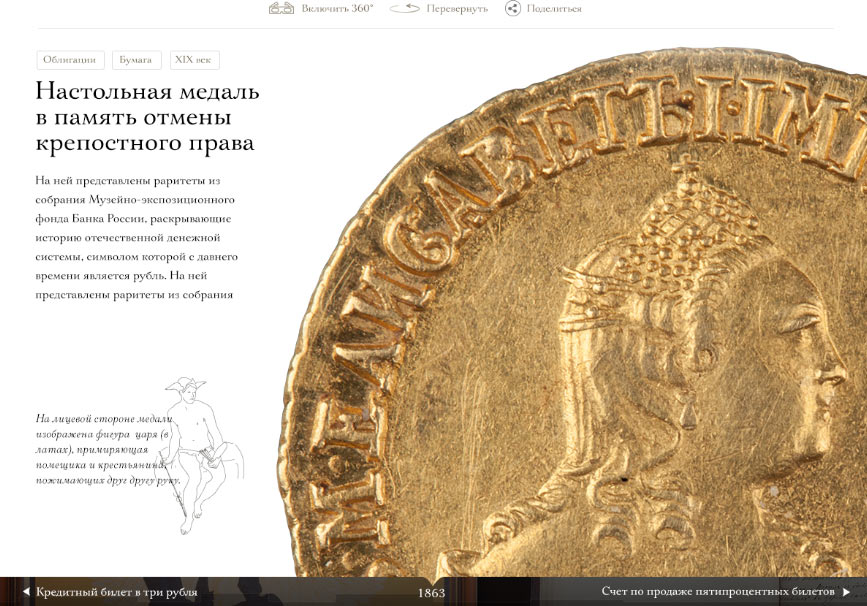Click the 360° glasses icon

(281, 9)
